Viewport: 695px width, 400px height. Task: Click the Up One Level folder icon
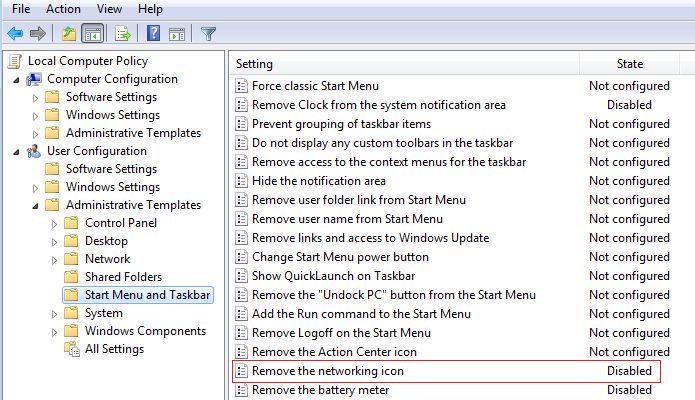coord(68,33)
